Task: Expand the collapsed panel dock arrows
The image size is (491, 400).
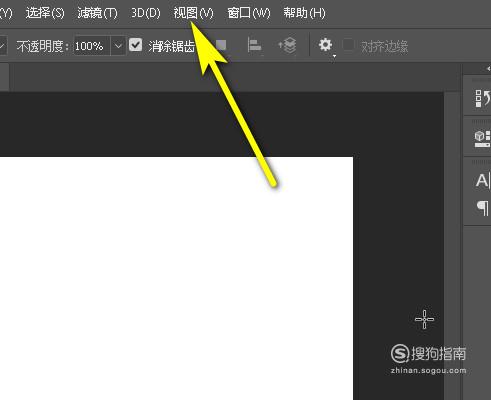Action: coord(488,69)
